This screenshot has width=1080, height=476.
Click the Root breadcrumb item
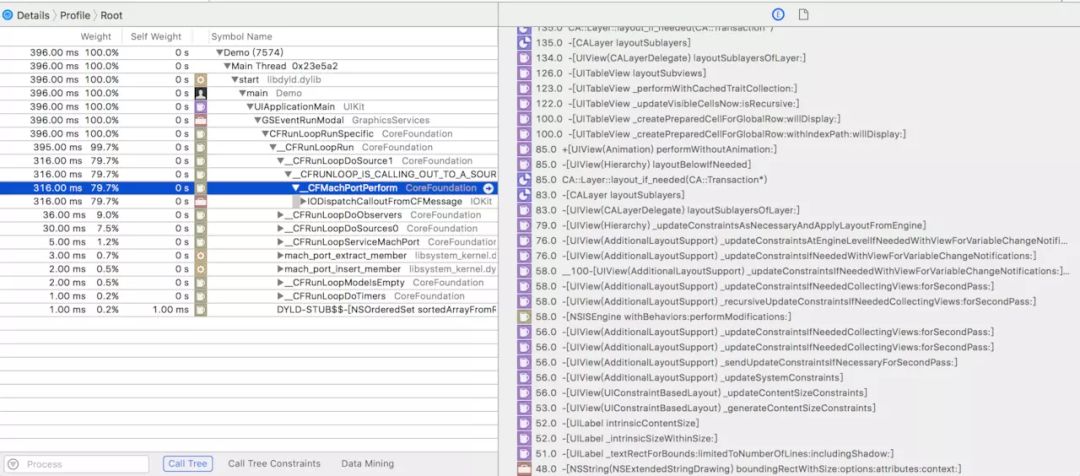tap(112, 15)
